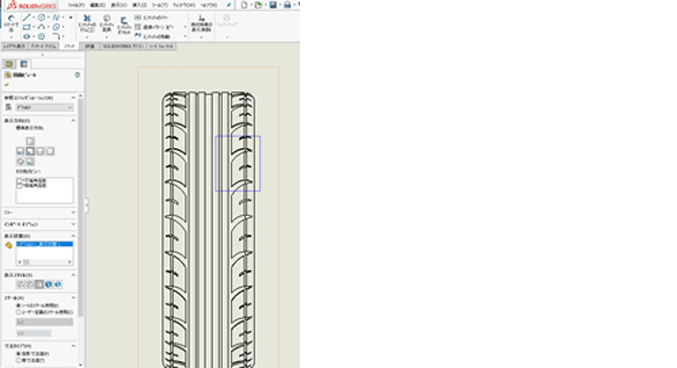Select the wireframe display style icon
Screen dimensions: 677x368
click(20, 284)
